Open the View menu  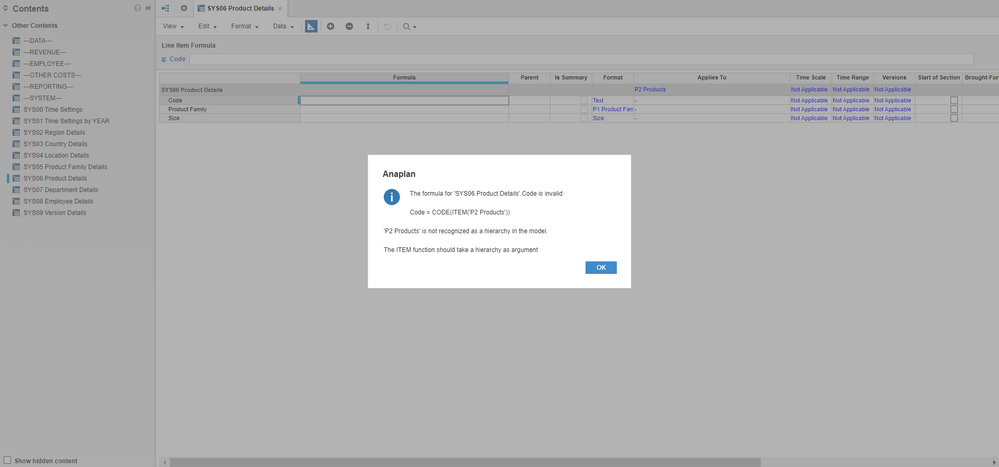point(173,27)
